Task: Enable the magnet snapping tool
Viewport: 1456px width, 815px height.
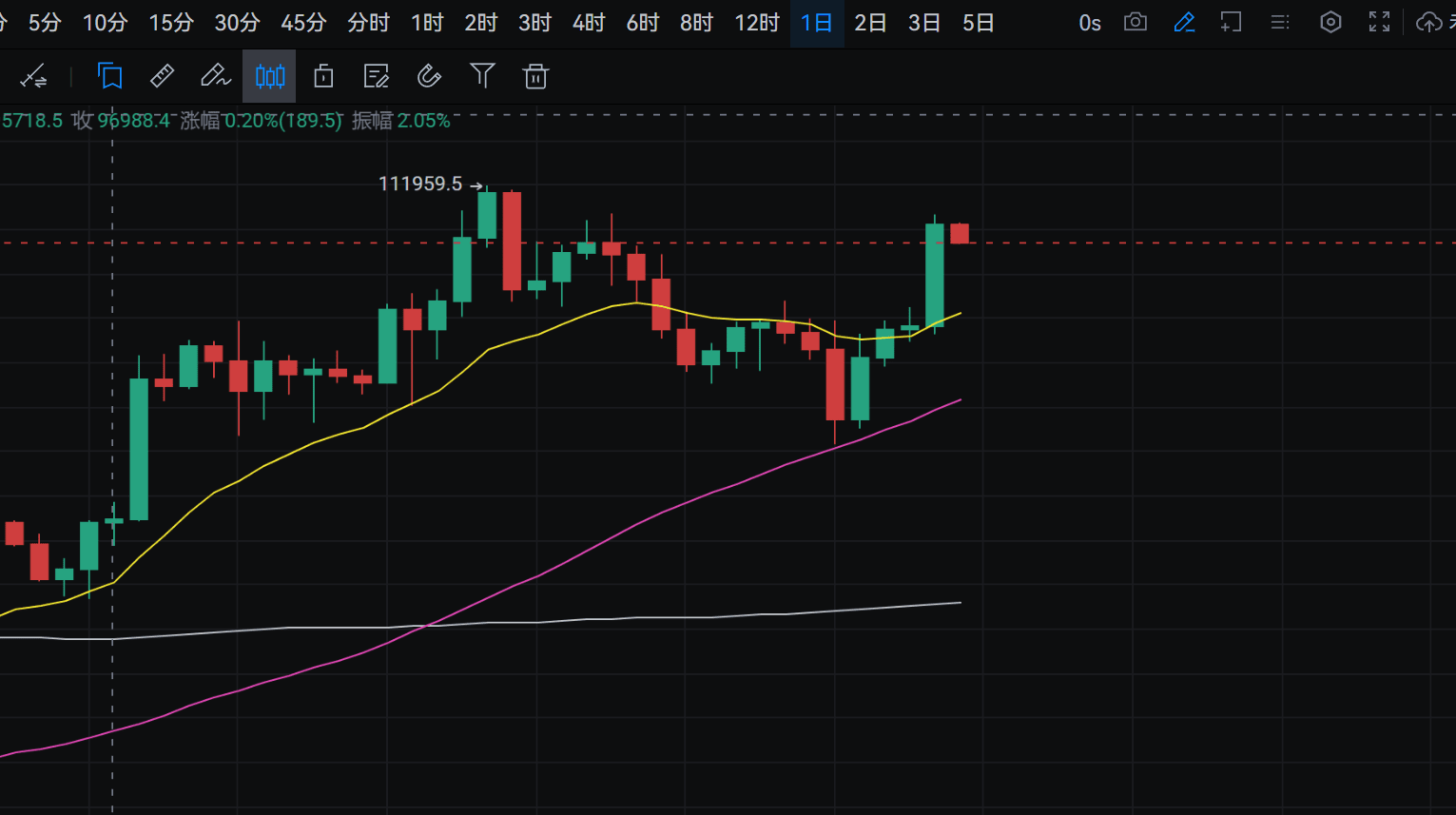Action: pyautogui.click(x=429, y=76)
